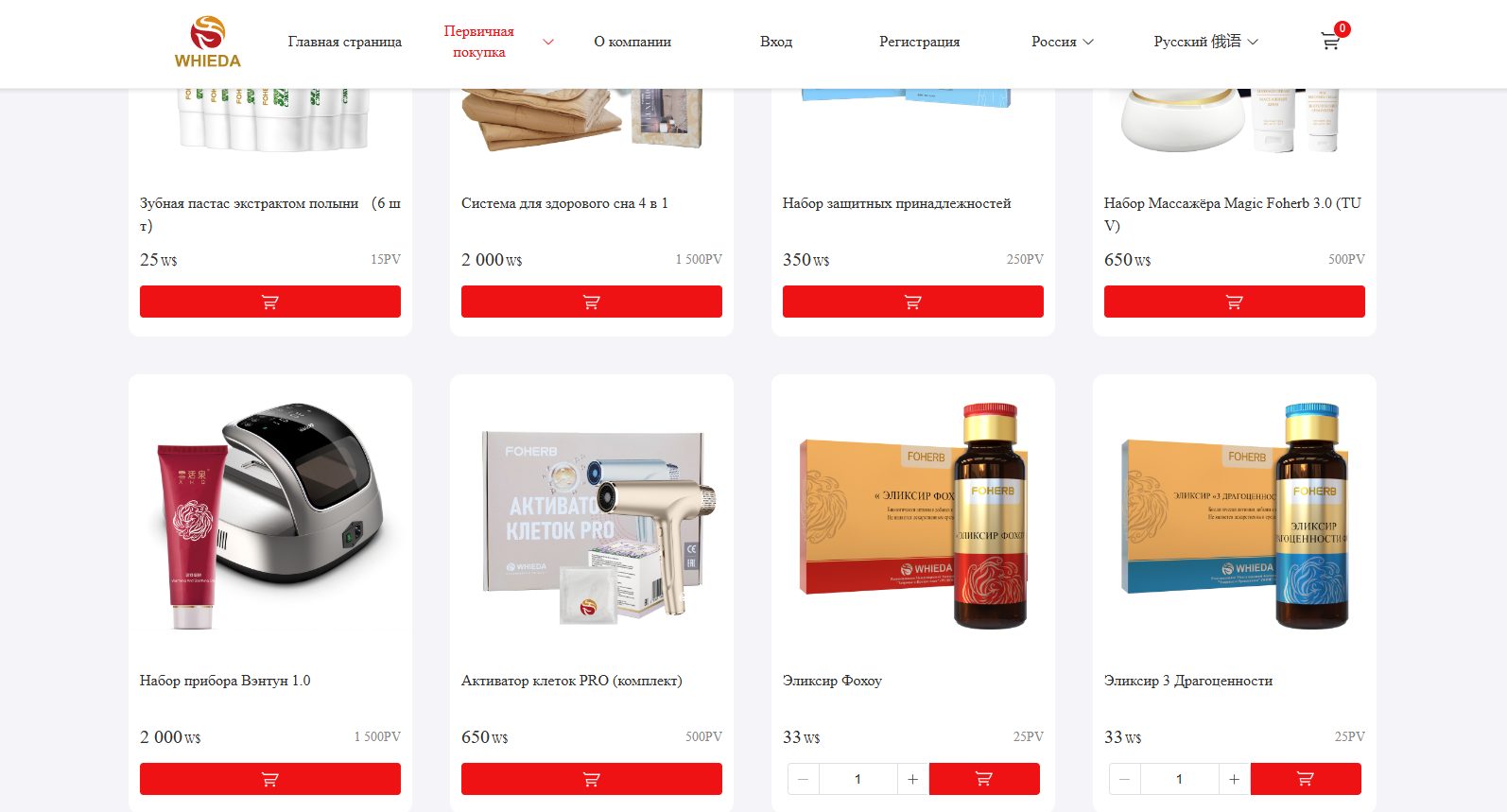The image size is (1507, 812).
Task: Click the Вход link
Action: tap(776, 42)
